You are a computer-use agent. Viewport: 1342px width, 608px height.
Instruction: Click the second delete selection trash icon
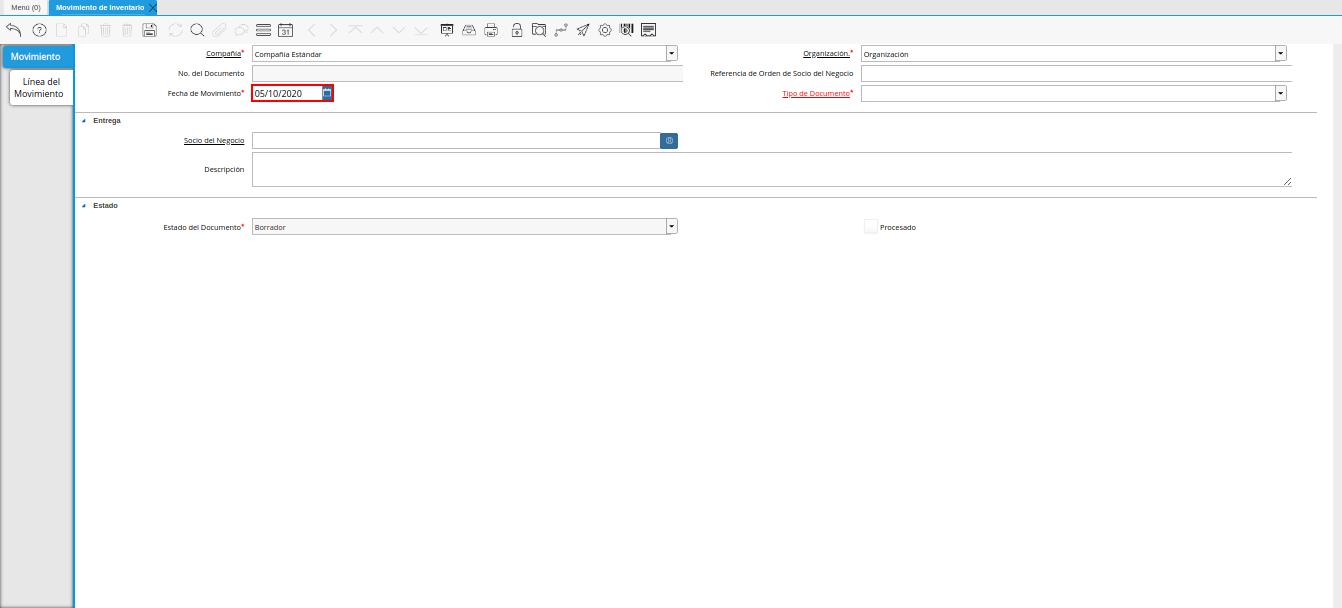tap(127, 30)
